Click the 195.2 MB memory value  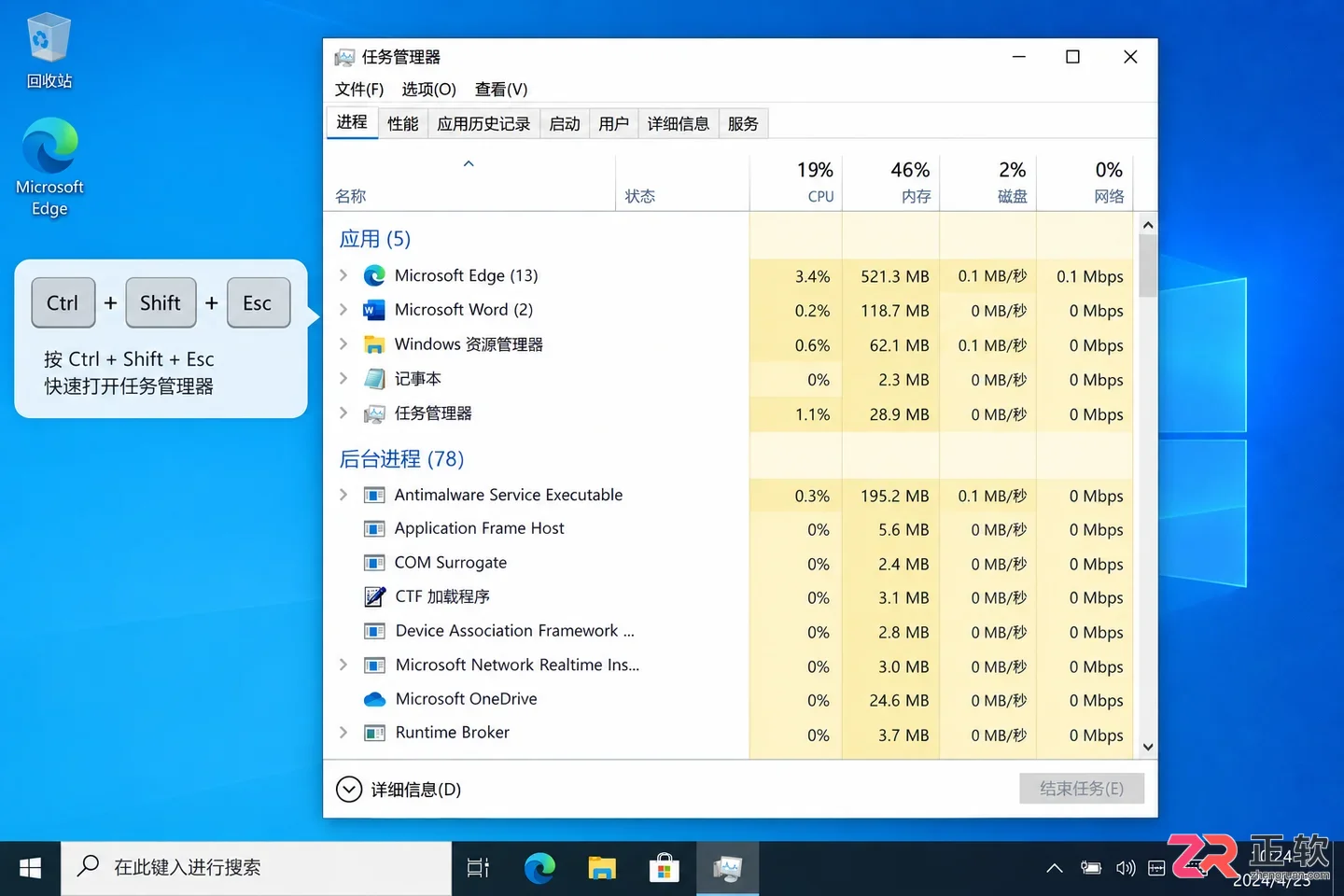point(895,496)
